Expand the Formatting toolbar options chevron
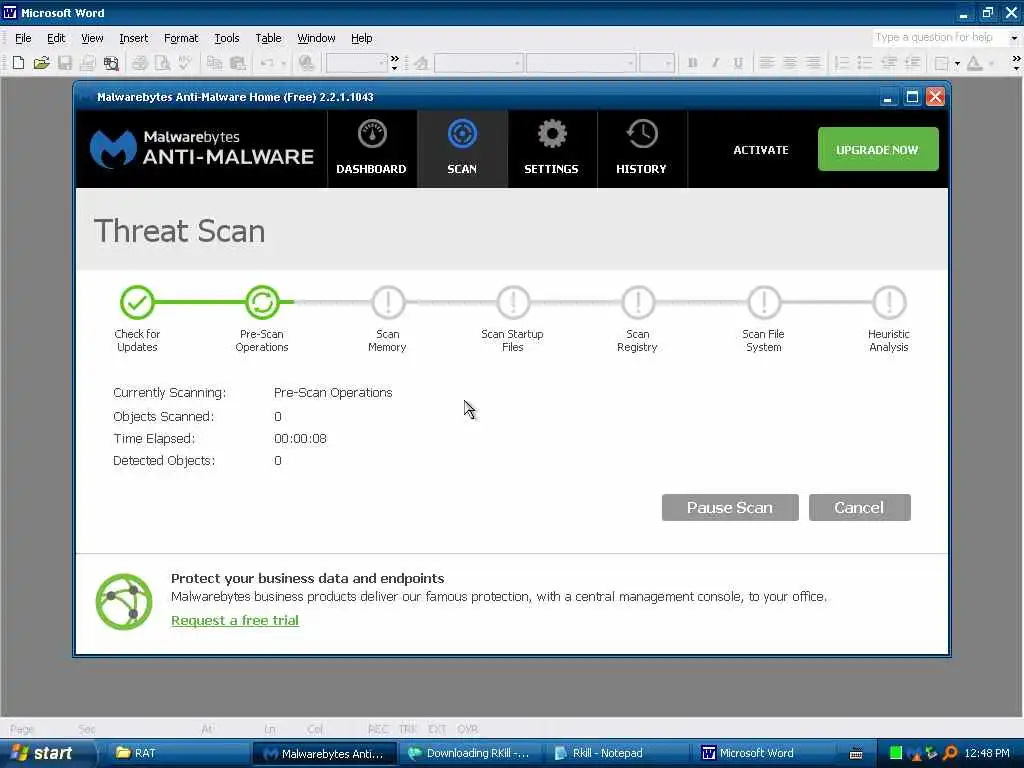Viewport: 1024px width, 768px height. (x=1016, y=63)
